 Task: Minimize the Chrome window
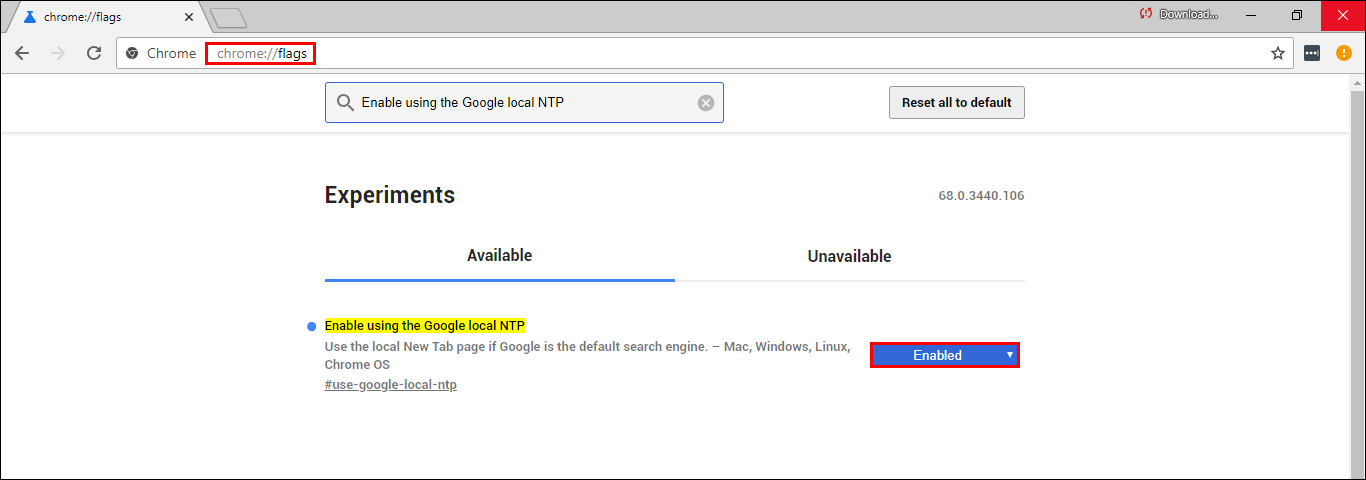point(1251,15)
